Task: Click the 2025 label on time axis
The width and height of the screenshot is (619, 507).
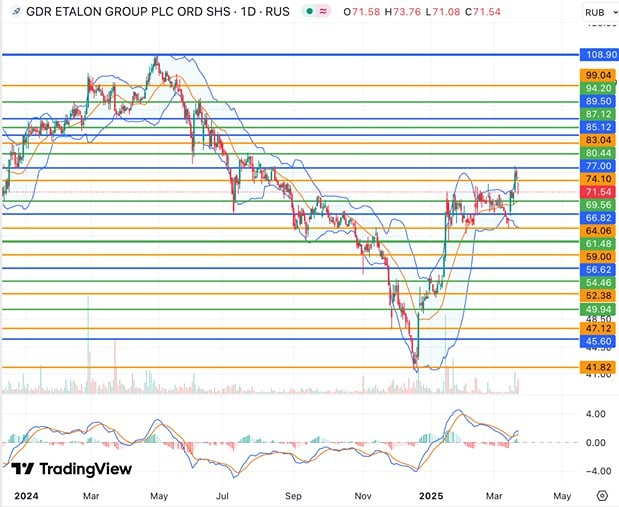Action: point(431,496)
